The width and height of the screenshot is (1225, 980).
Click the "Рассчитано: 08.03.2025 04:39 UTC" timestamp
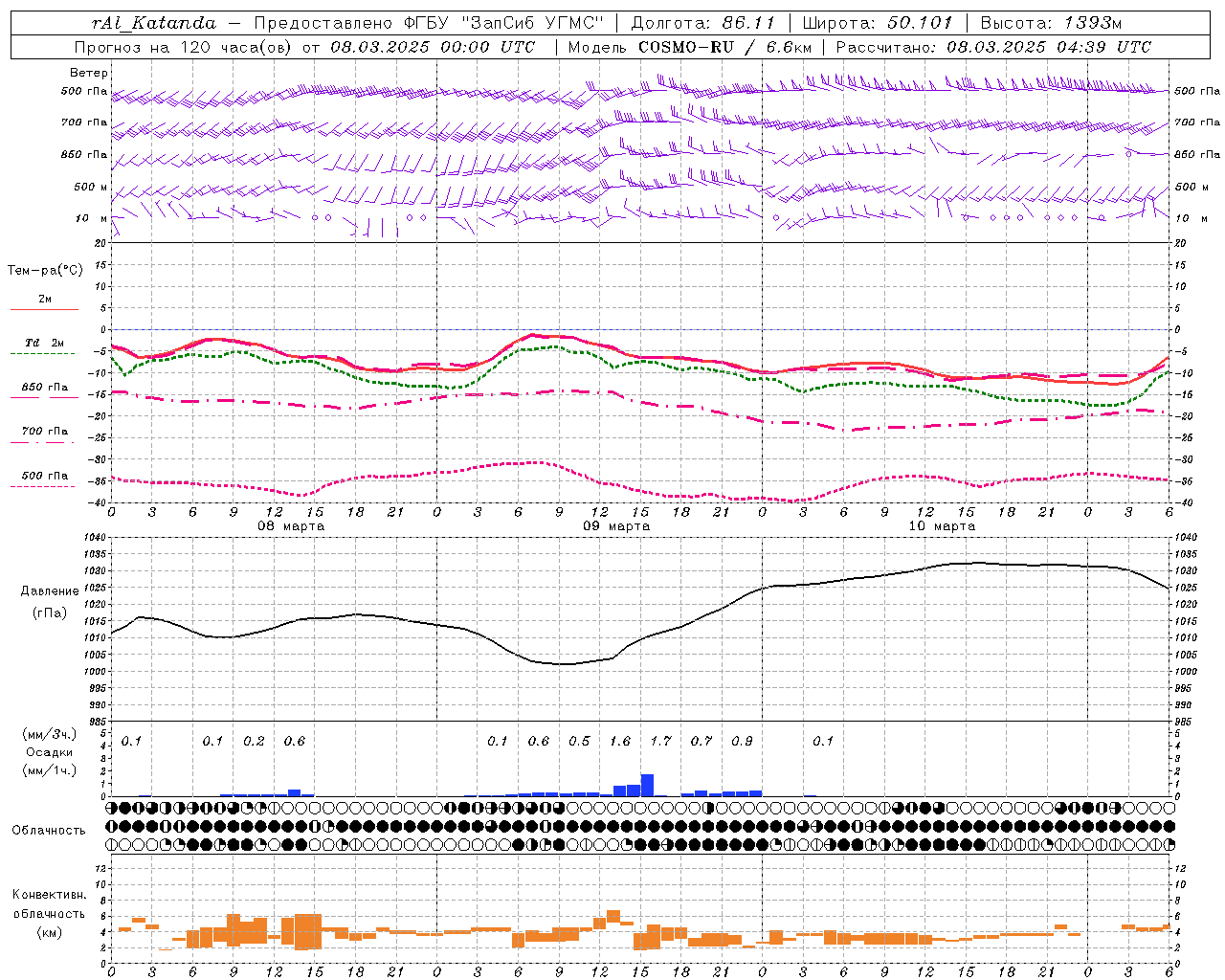(993, 46)
